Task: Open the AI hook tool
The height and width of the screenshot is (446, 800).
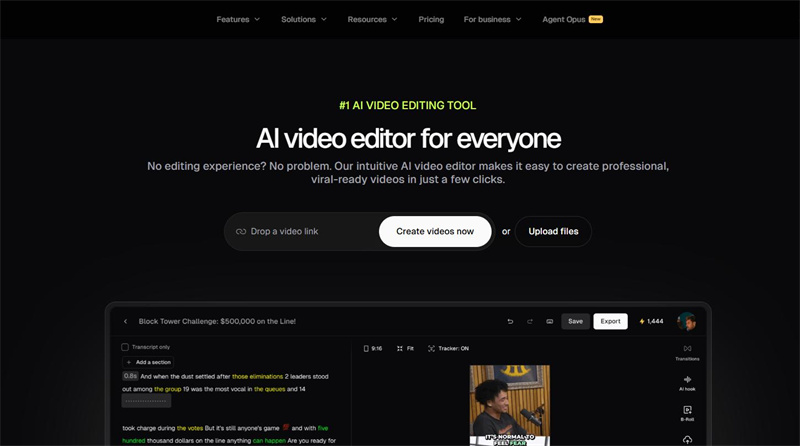Action: pyautogui.click(x=687, y=381)
